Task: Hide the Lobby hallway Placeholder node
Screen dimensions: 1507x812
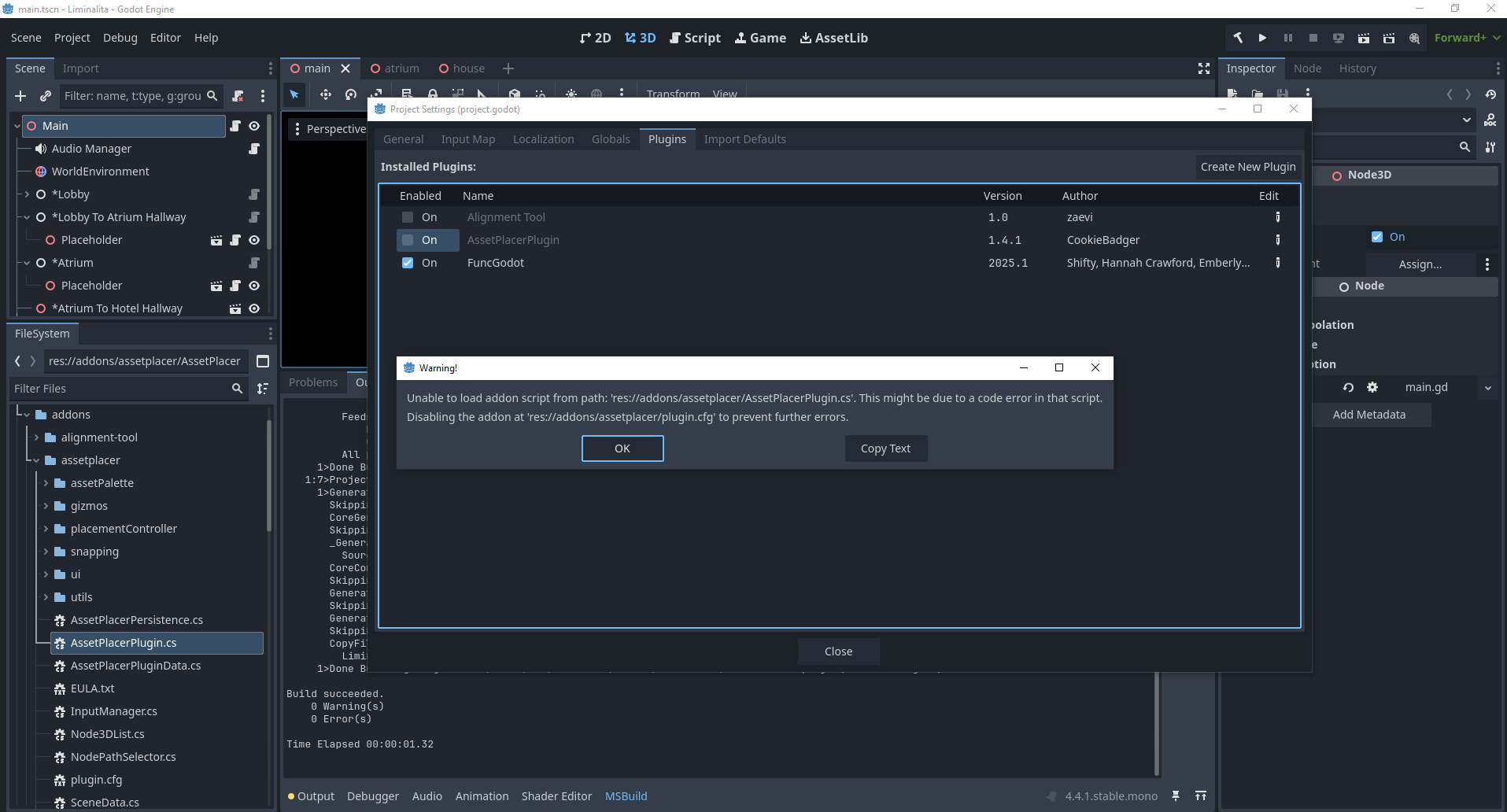Action: (254, 240)
